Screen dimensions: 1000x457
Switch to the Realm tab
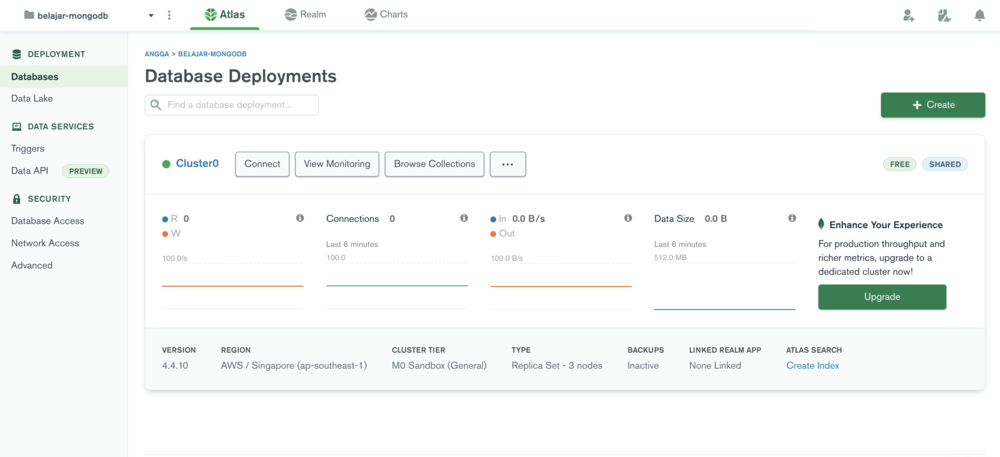click(x=305, y=15)
